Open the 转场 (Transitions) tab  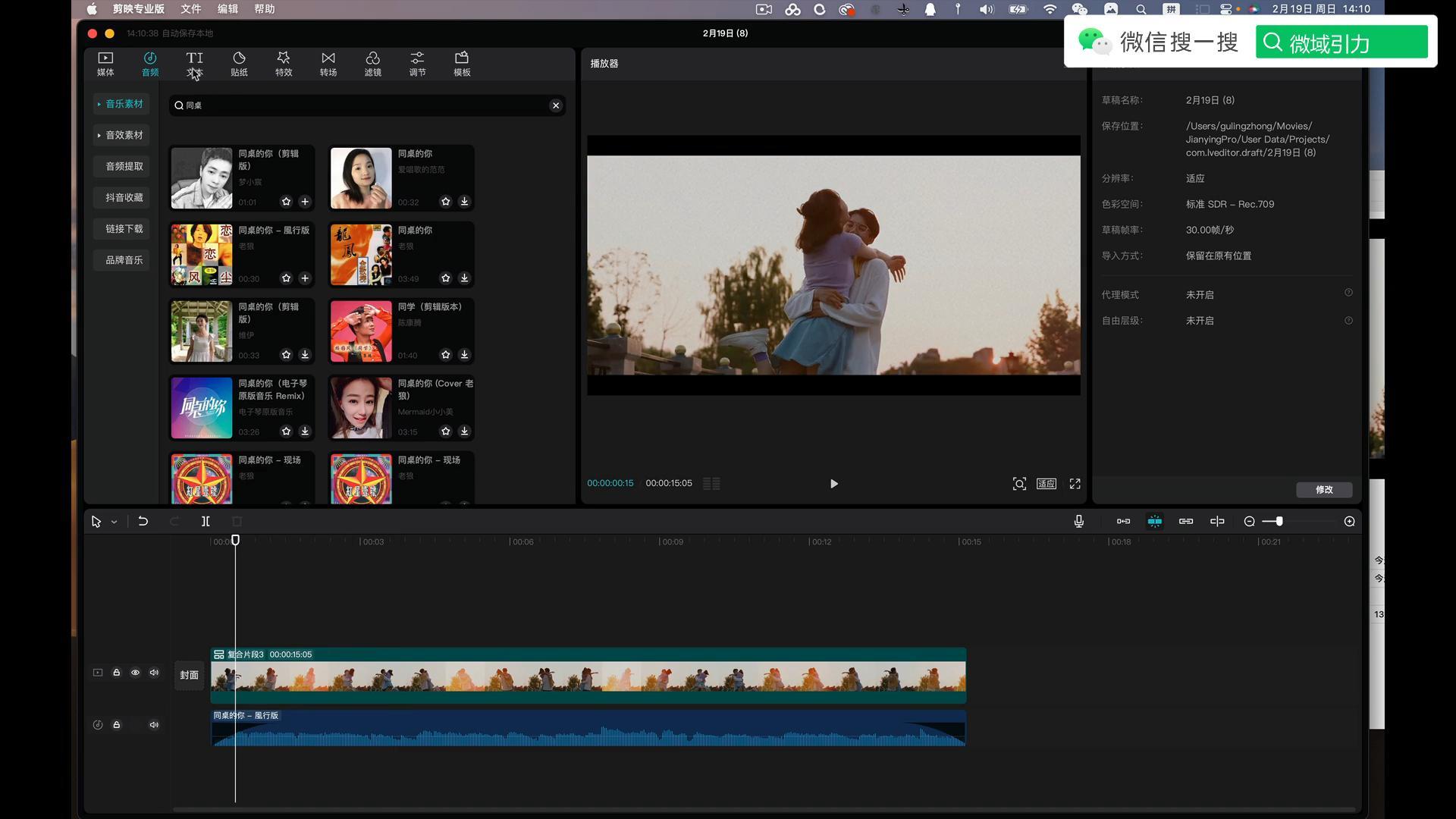tap(328, 64)
